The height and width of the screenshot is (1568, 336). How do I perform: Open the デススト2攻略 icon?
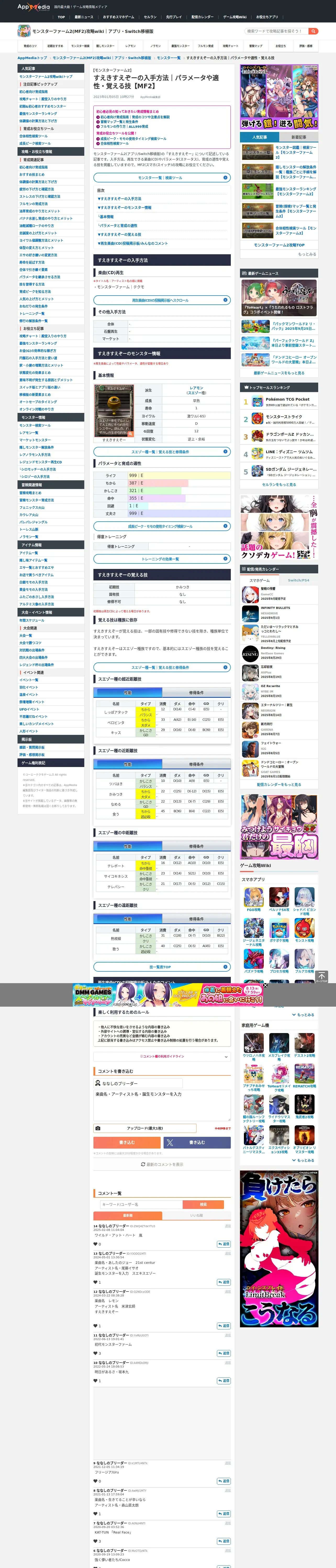pyautogui.click(x=304, y=1043)
